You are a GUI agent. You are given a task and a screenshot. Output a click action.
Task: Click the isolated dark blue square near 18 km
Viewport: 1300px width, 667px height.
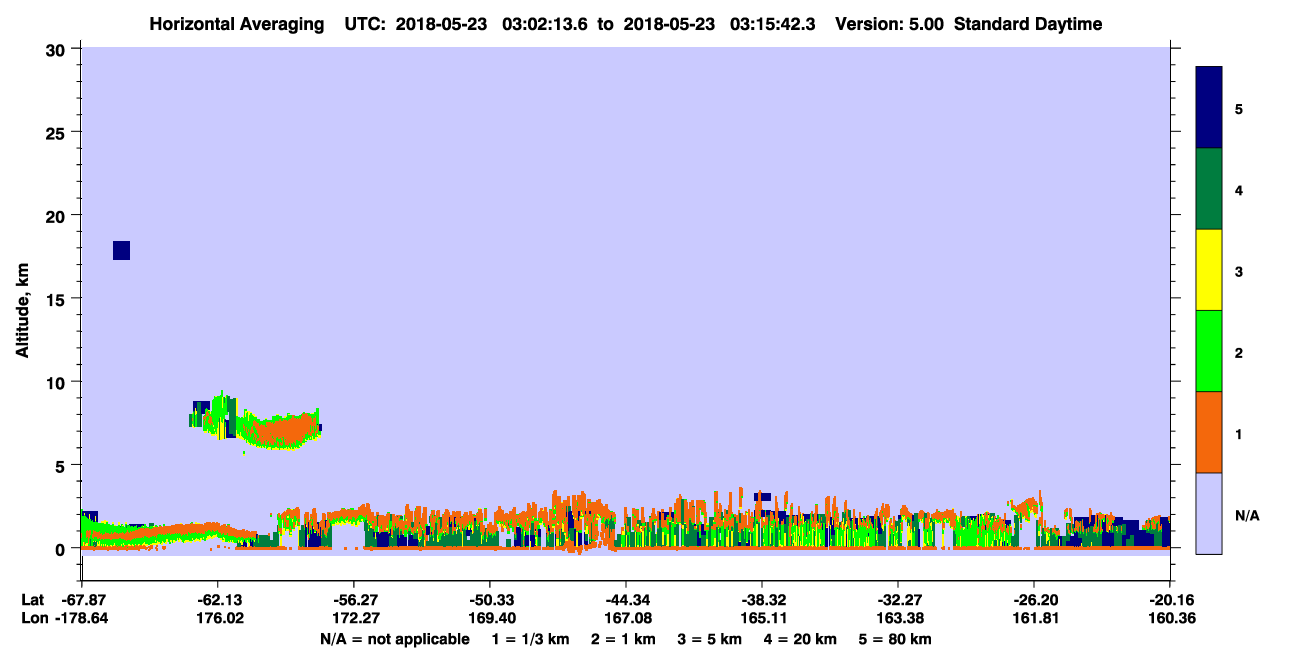coord(121,250)
